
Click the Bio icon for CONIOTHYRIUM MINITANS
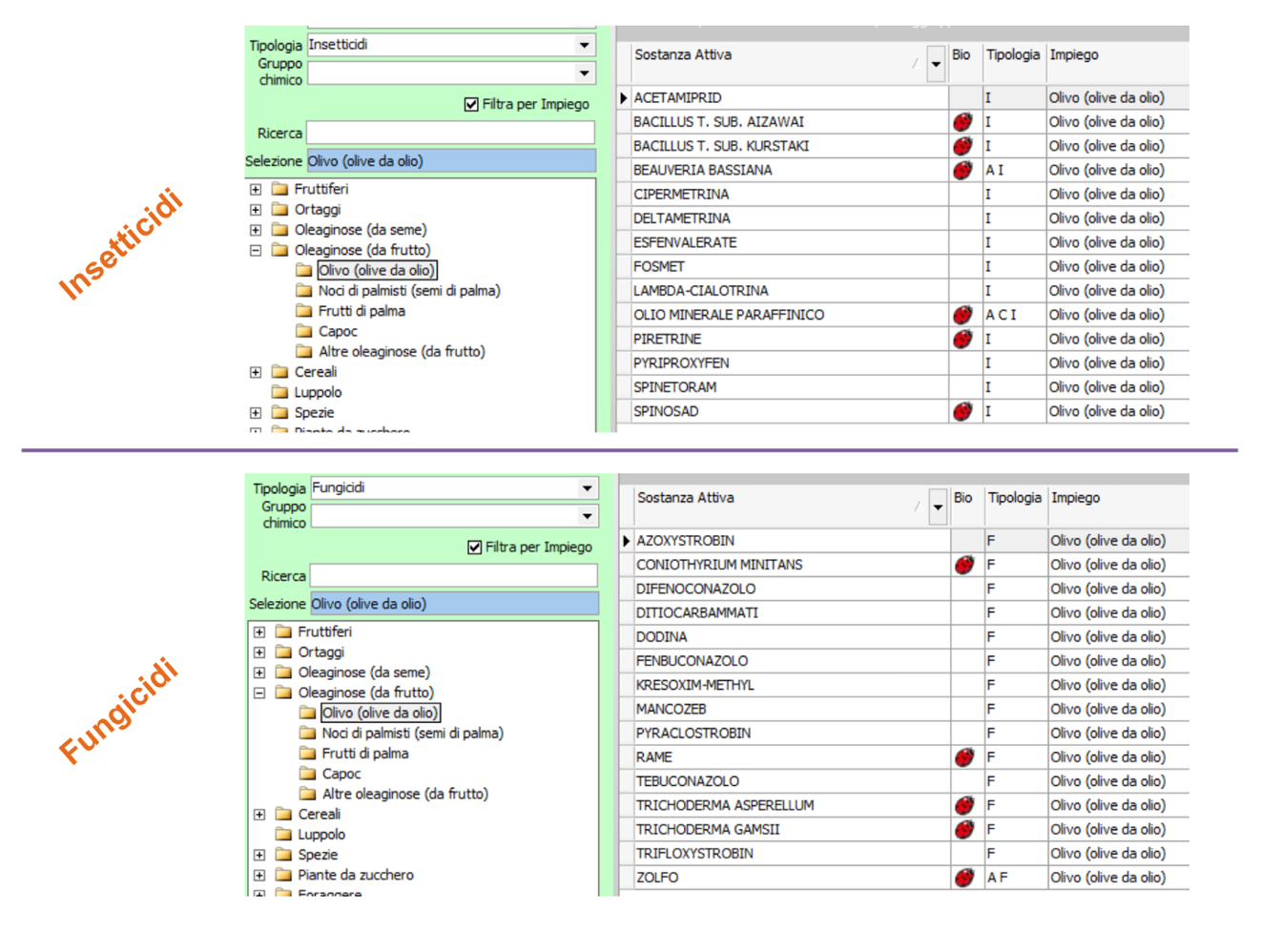click(964, 565)
